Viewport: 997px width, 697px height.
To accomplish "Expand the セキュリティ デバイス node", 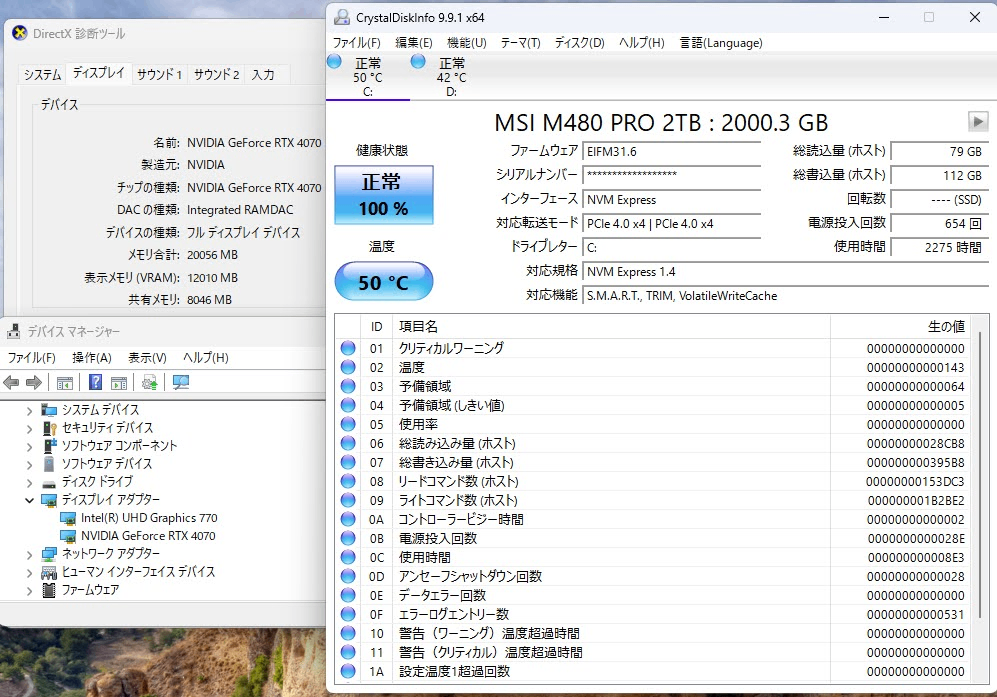I will (x=29, y=429).
